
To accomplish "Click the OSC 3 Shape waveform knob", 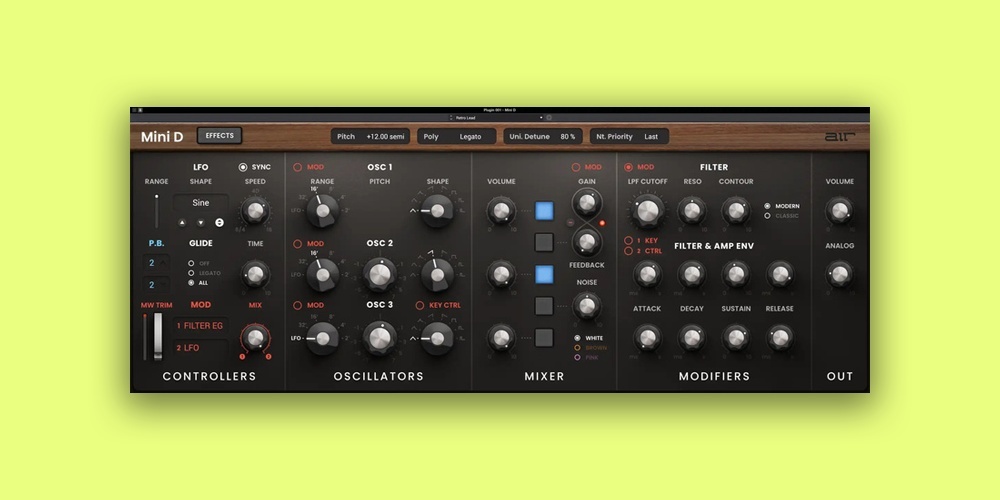I will (x=438, y=338).
